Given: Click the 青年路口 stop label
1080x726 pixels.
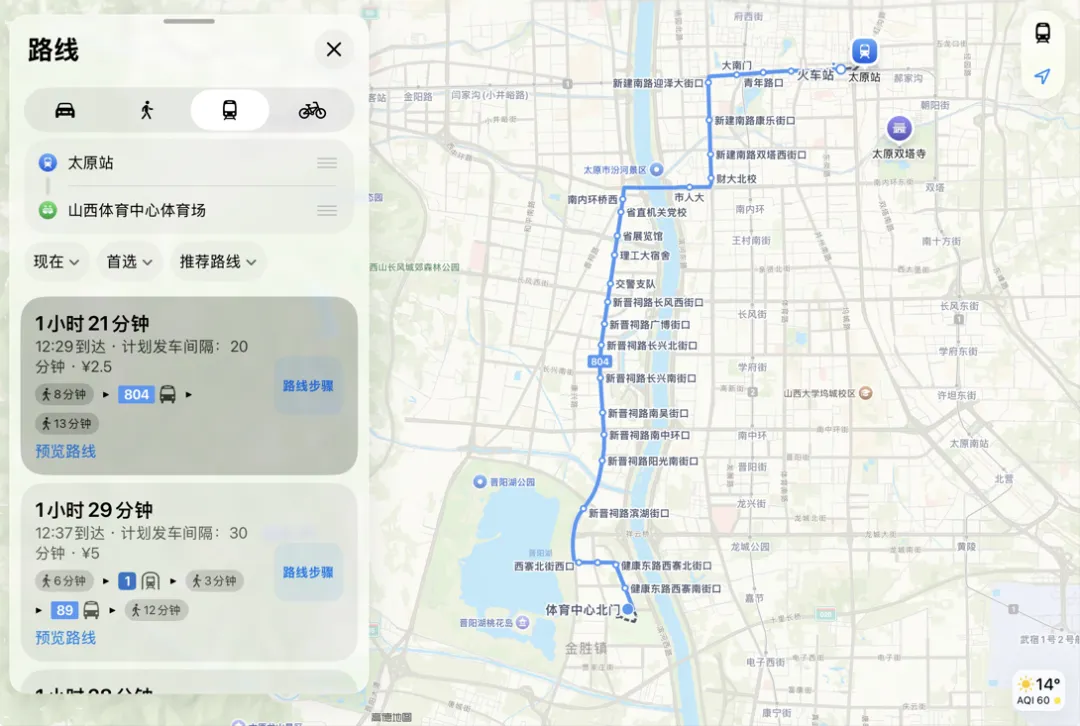Looking at the screenshot, I should [x=763, y=83].
